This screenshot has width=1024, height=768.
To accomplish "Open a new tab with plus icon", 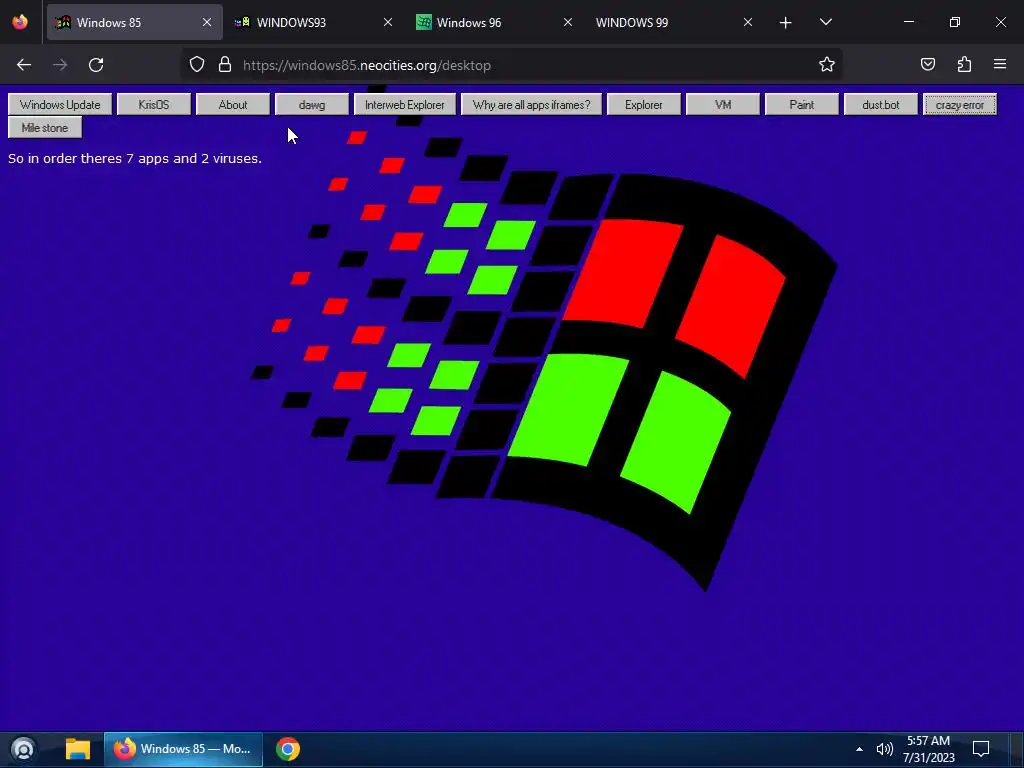I will (x=786, y=23).
